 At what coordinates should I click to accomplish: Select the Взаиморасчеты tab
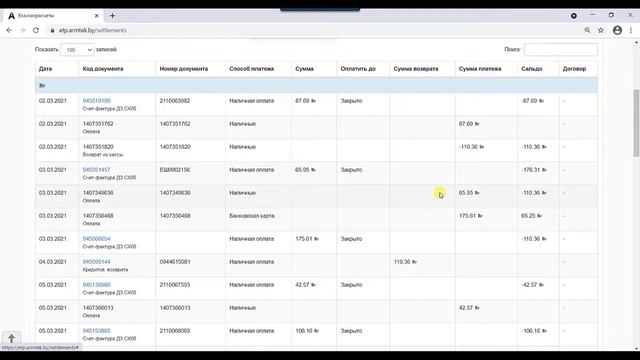53,16
